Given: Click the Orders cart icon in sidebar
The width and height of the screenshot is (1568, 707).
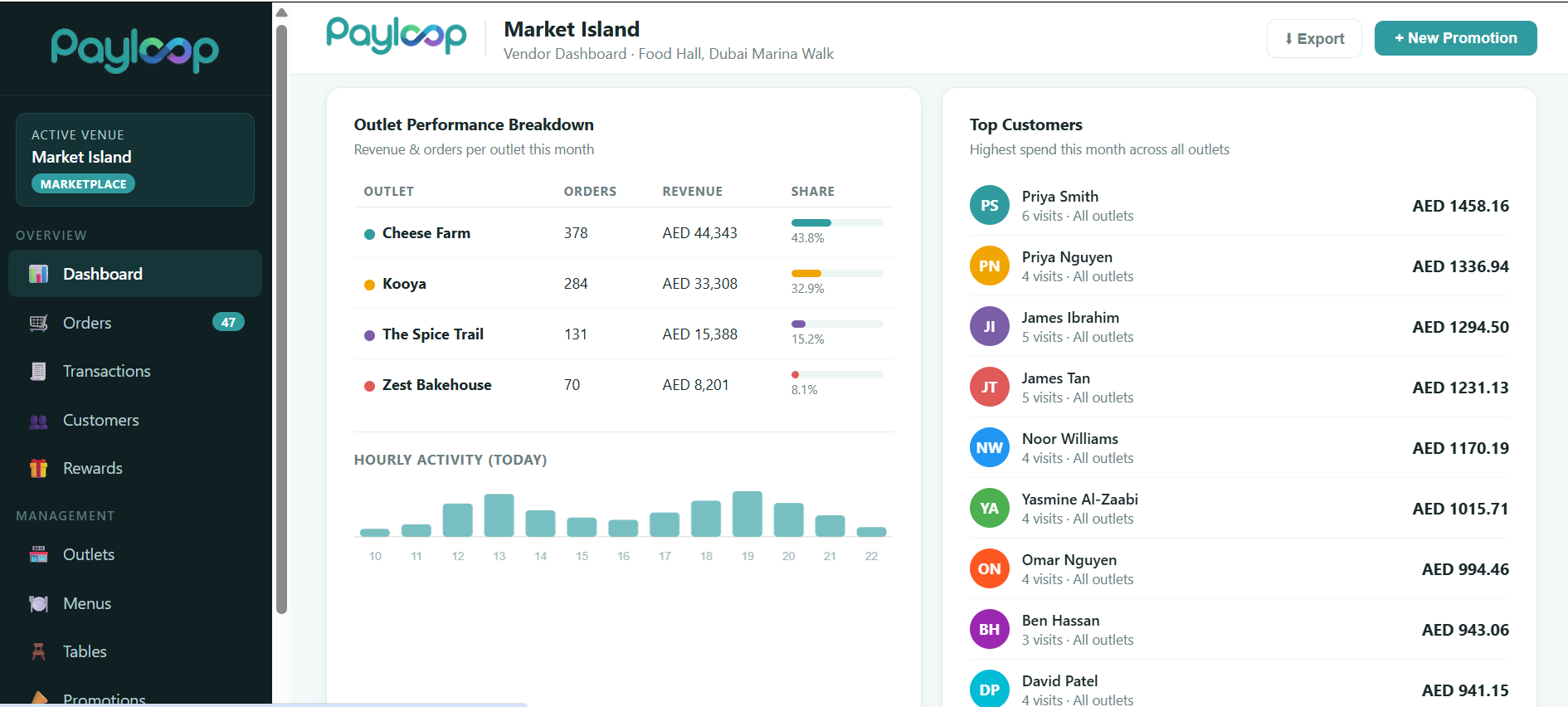Looking at the screenshot, I should (38, 323).
